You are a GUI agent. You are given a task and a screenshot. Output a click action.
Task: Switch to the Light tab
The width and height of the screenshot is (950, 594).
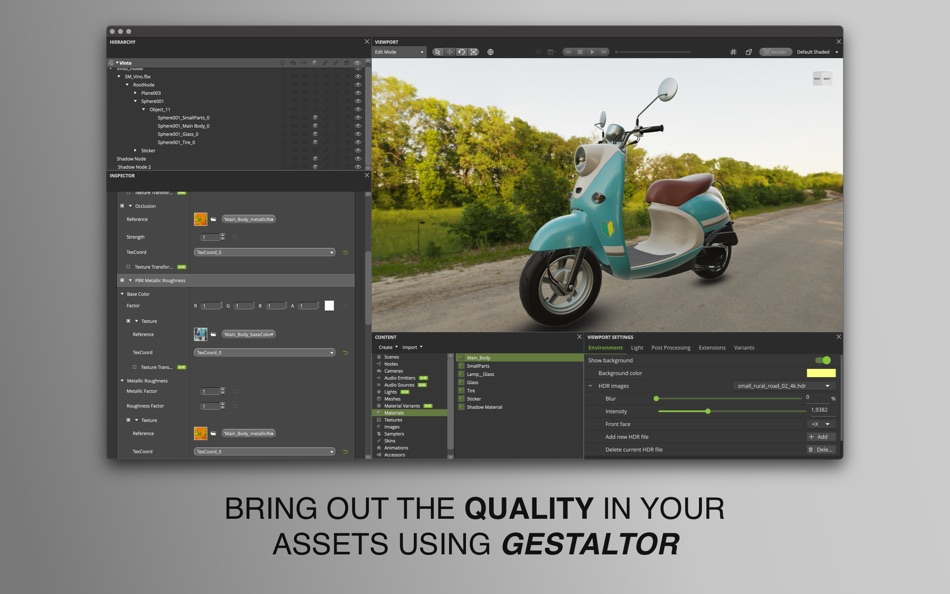tap(637, 348)
